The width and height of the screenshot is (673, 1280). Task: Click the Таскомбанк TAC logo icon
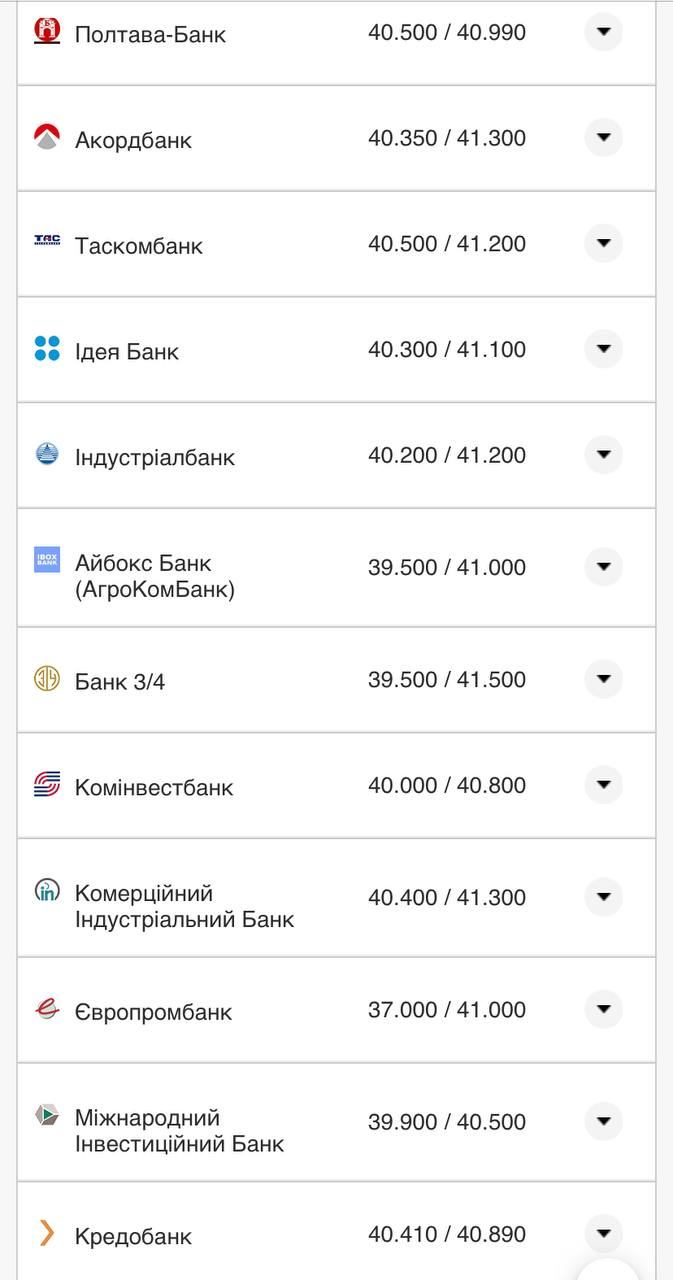point(47,240)
